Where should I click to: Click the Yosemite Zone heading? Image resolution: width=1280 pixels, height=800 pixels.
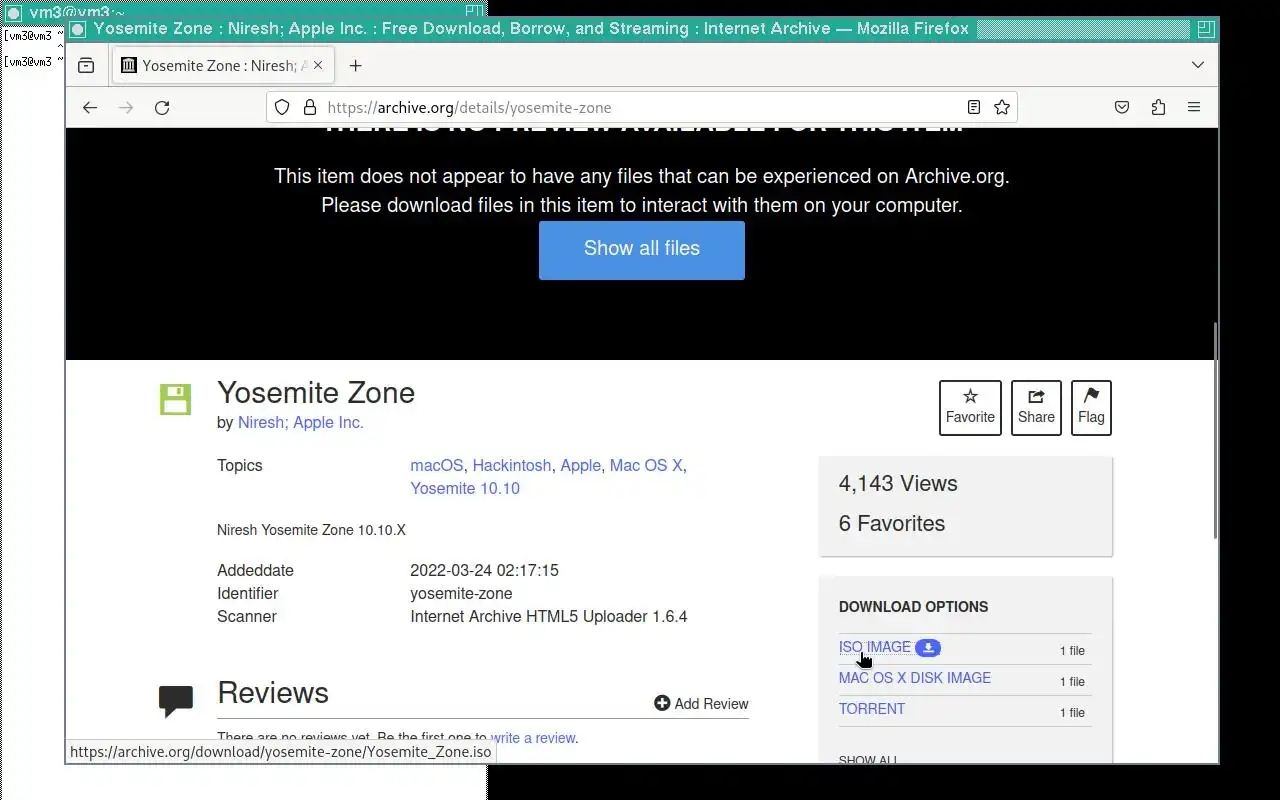coord(316,392)
